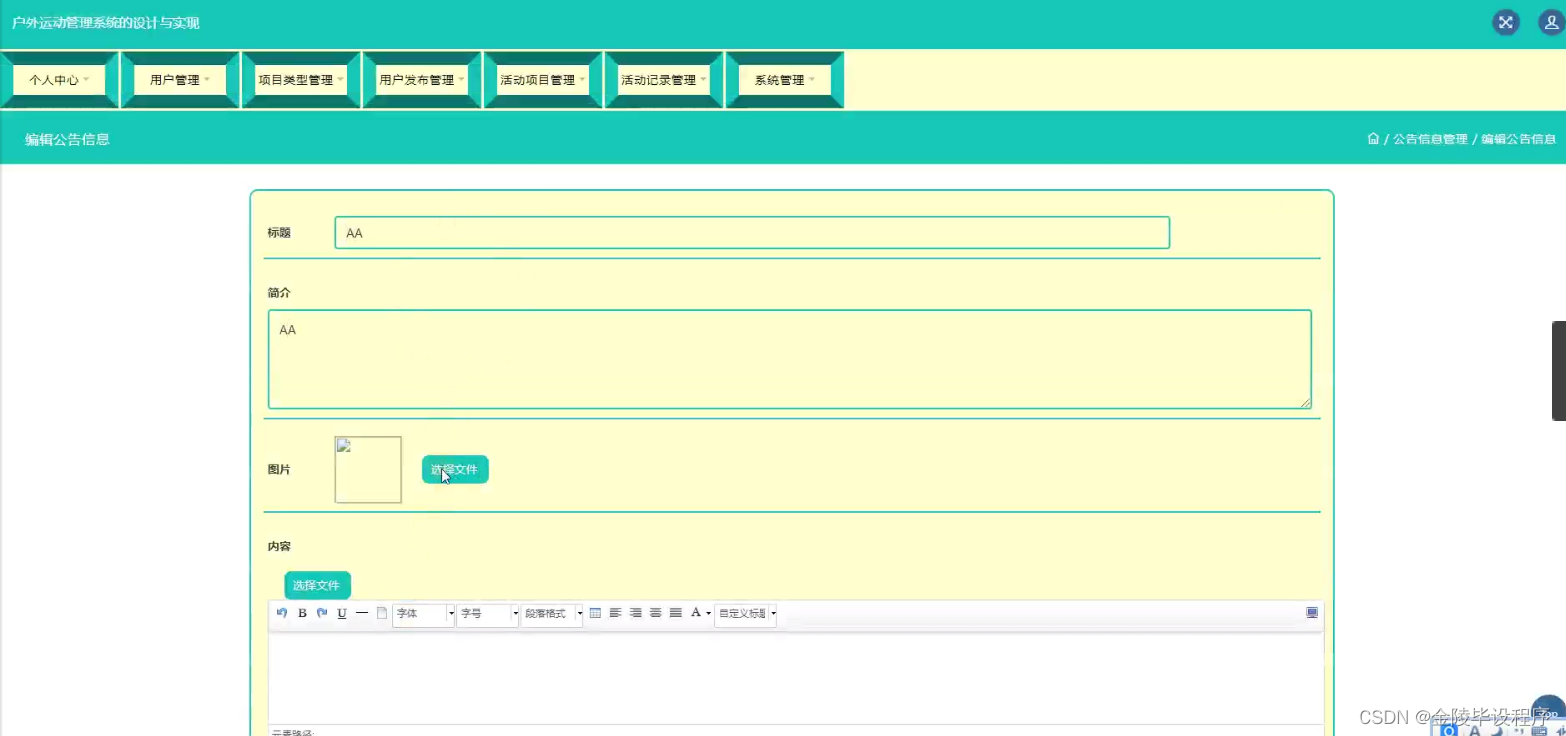Expand the 段落格式 paragraph format dropdown
Viewport: 1566px width, 736px height.
tap(551, 613)
